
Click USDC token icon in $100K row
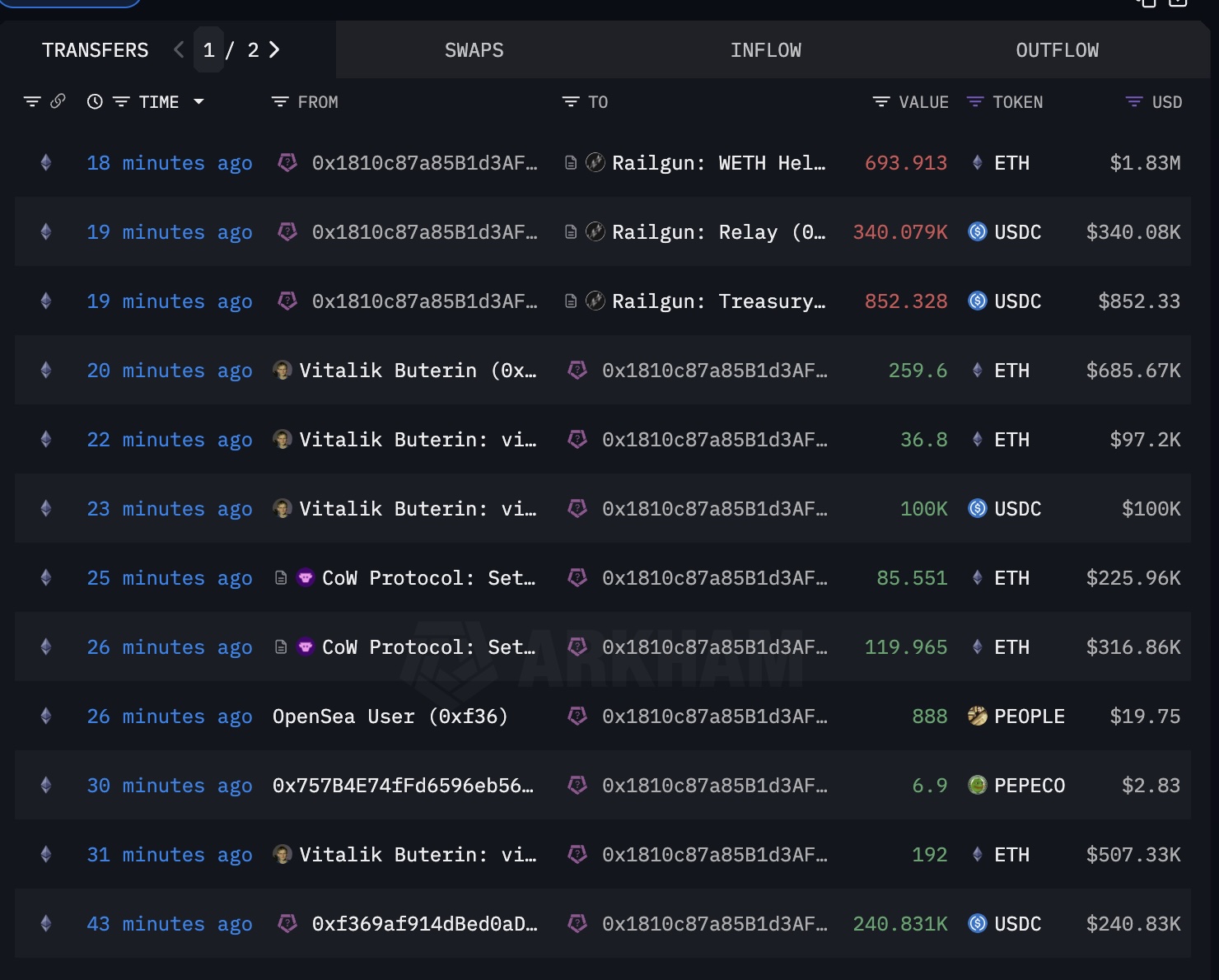pyautogui.click(x=978, y=508)
